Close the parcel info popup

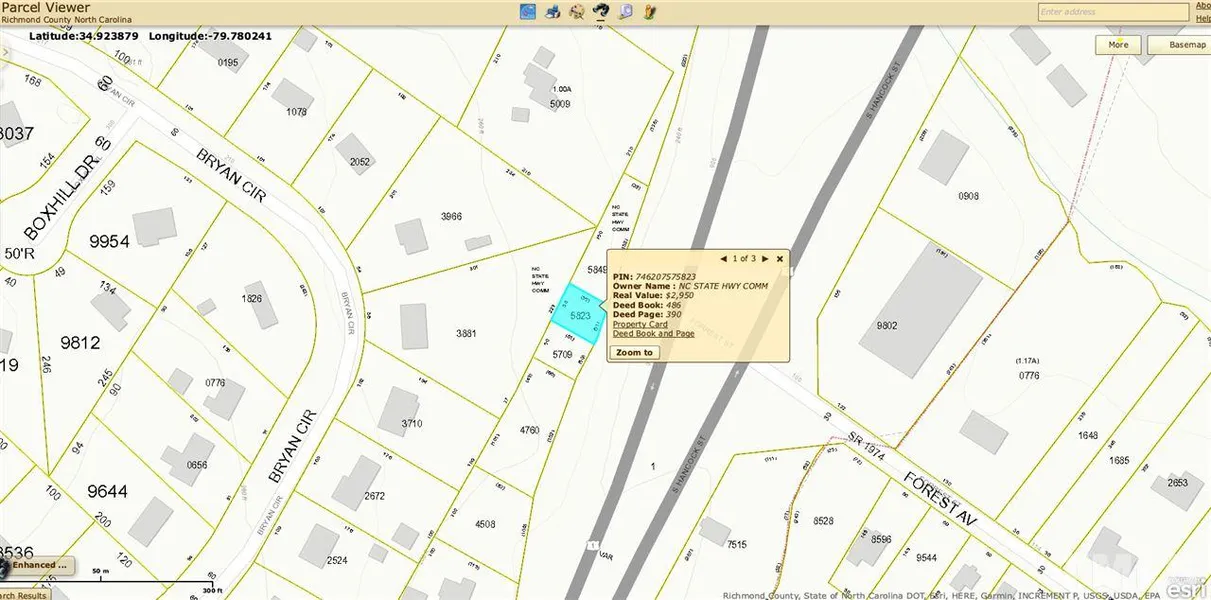point(780,258)
